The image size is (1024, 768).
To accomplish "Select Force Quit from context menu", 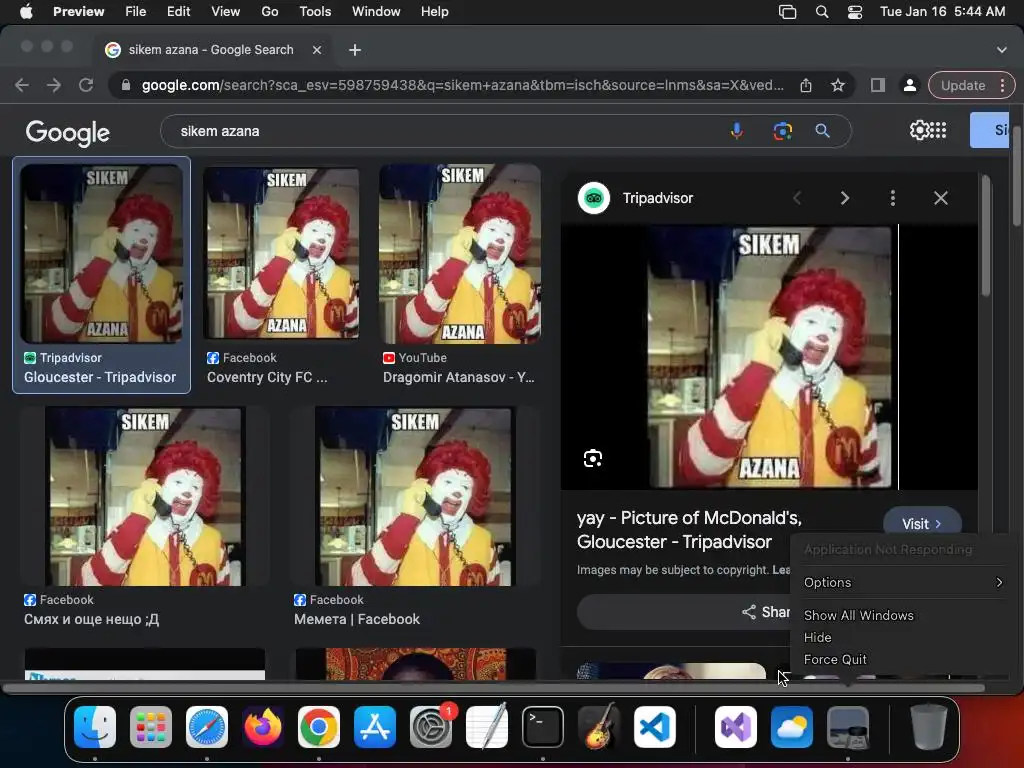I will coord(835,659).
